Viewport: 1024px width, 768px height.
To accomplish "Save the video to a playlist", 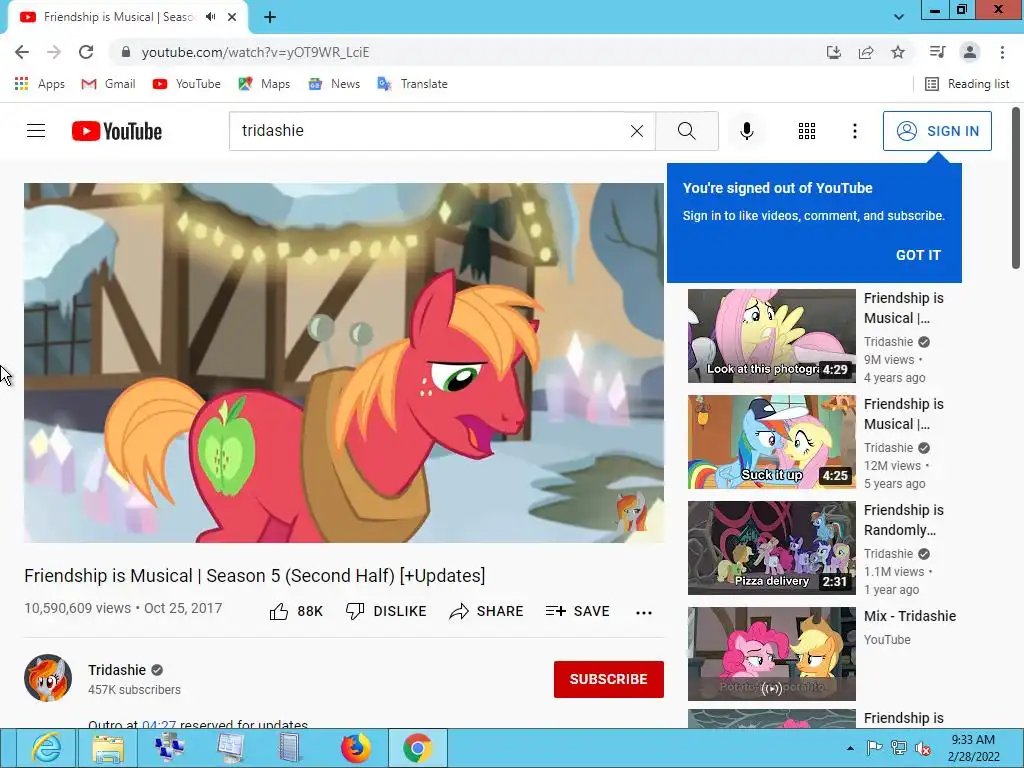I will click(577, 611).
